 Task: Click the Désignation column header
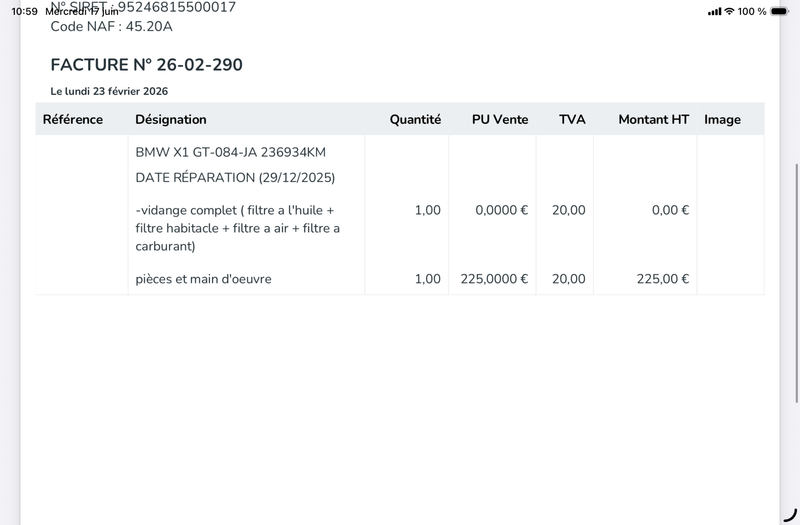pyautogui.click(x=171, y=119)
